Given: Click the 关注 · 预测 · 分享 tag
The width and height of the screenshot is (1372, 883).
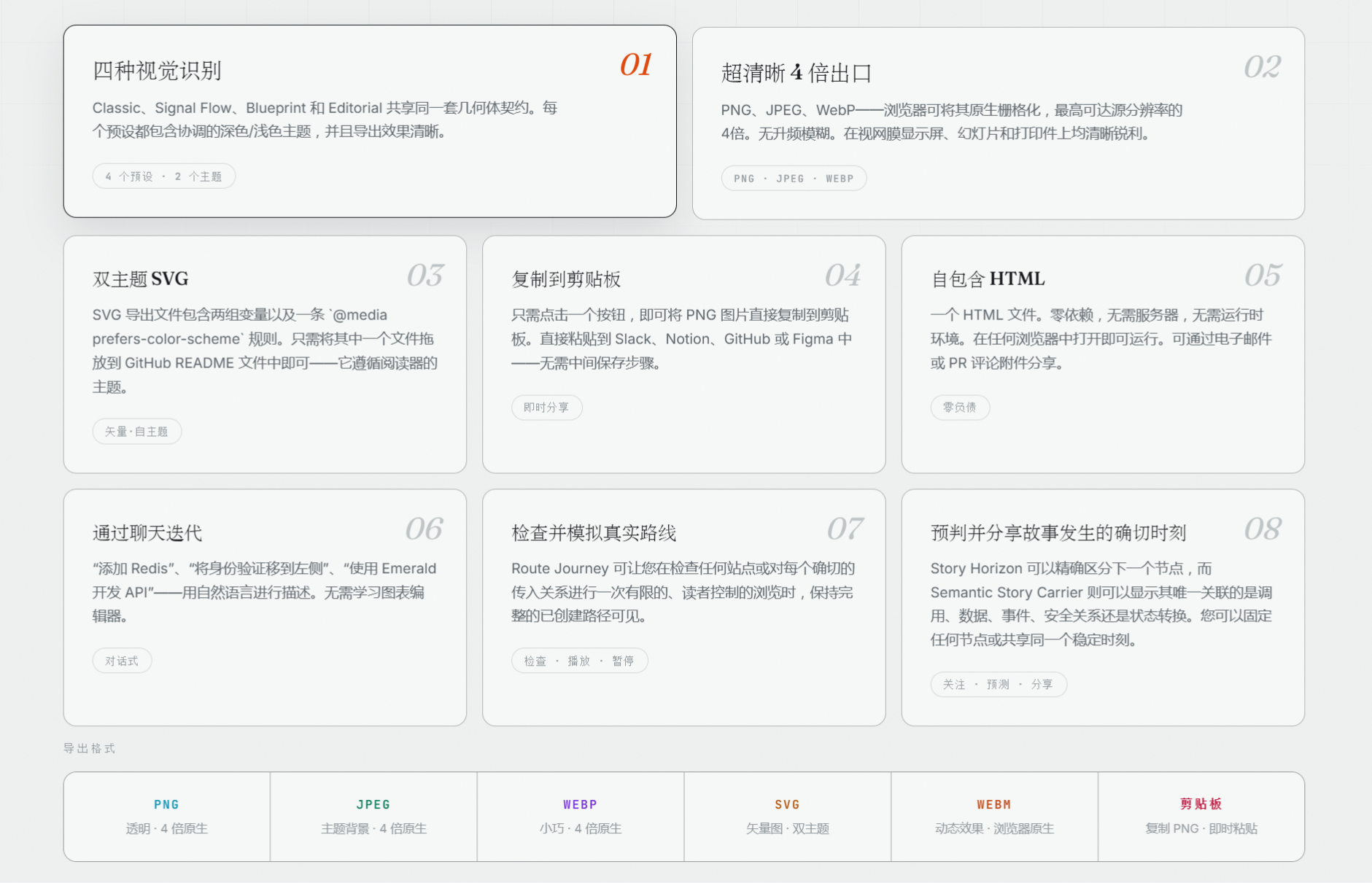Looking at the screenshot, I should click(999, 685).
